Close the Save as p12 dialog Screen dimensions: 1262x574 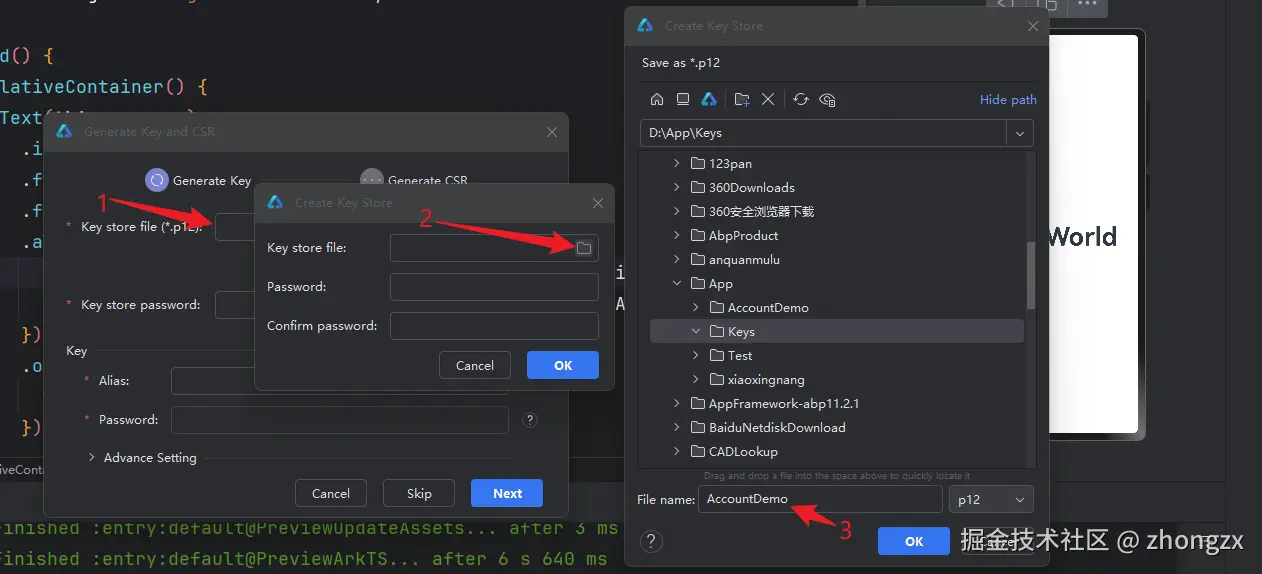[x=1032, y=26]
